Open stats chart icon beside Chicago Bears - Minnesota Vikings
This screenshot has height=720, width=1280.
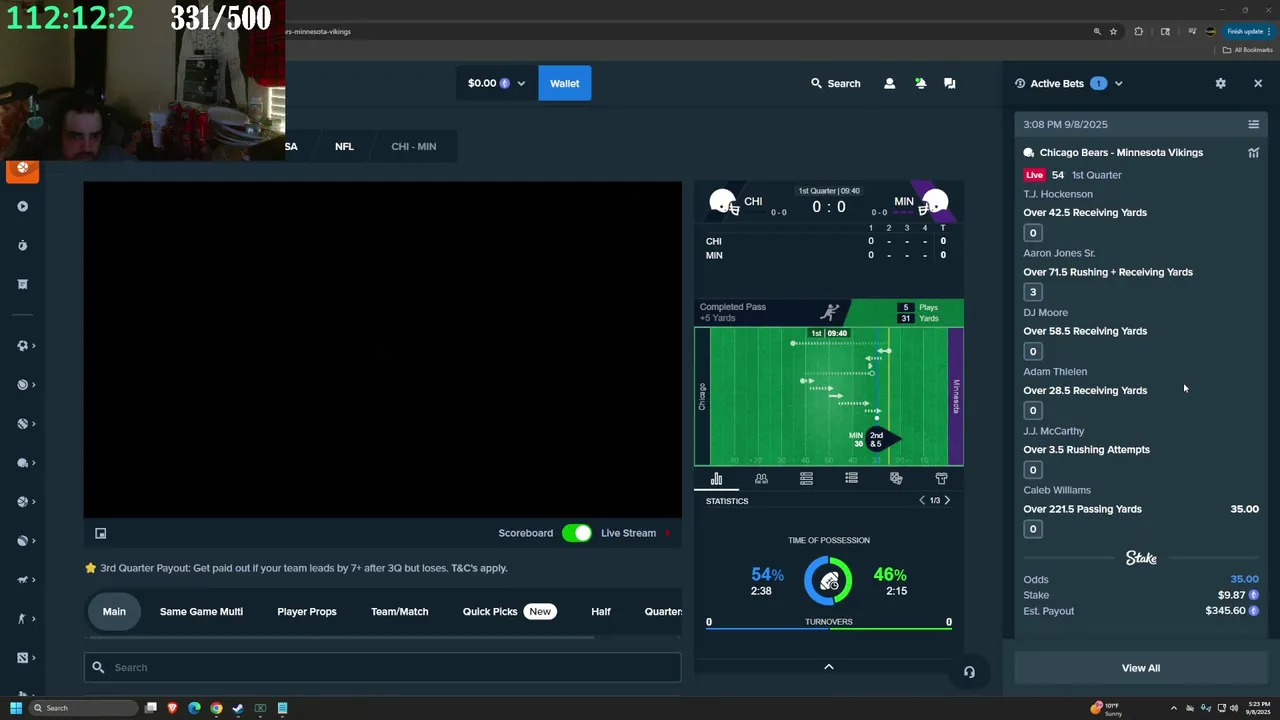(1253, 153)
